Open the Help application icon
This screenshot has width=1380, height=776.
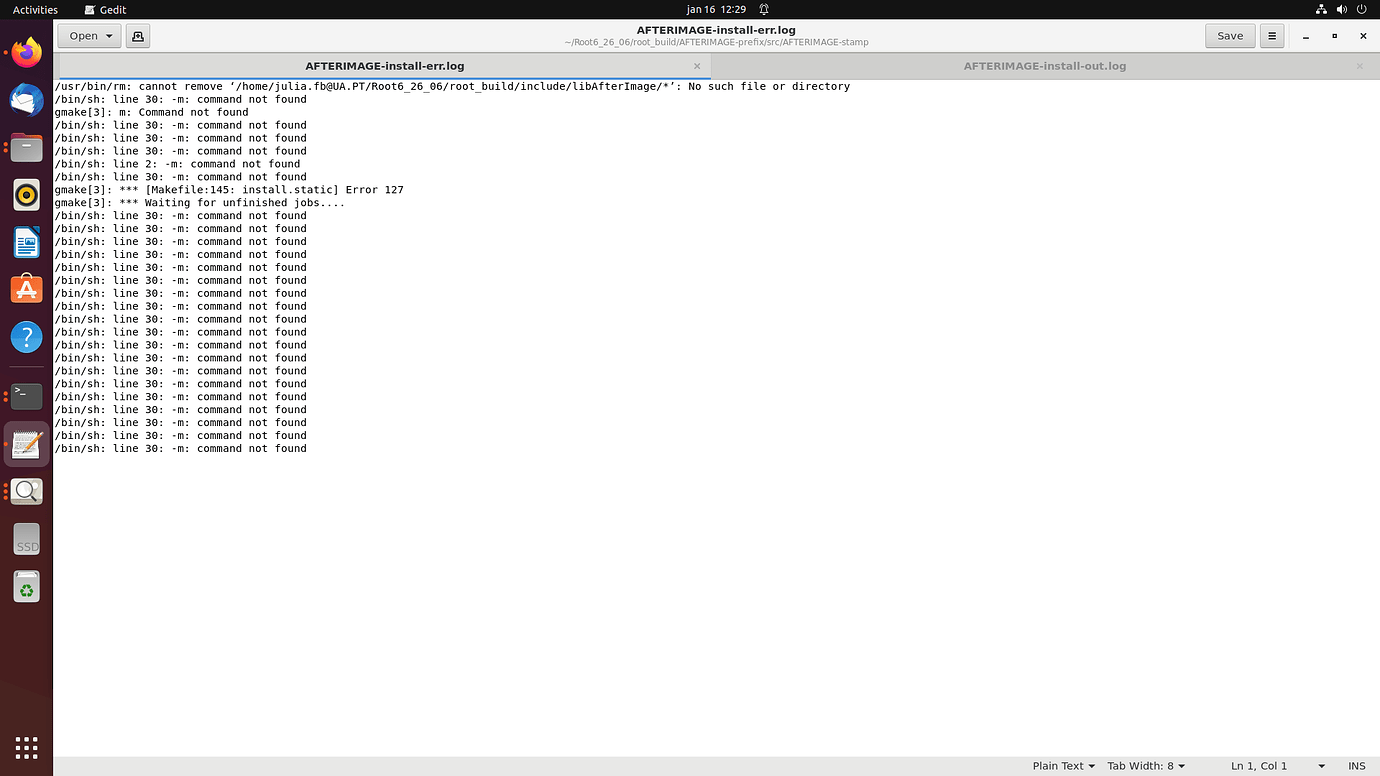click(26, 337)
